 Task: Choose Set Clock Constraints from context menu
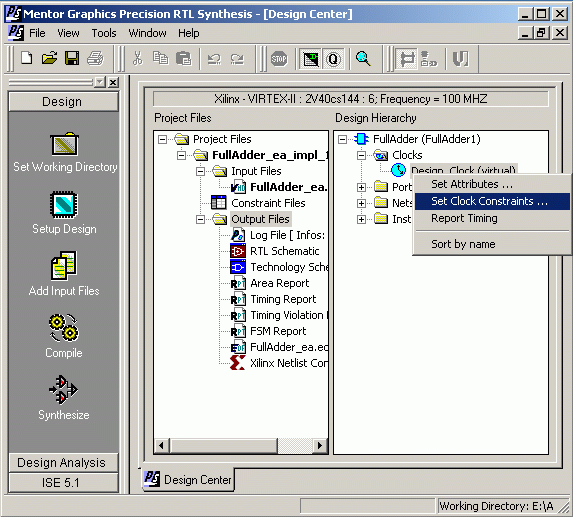click(492, 201)
